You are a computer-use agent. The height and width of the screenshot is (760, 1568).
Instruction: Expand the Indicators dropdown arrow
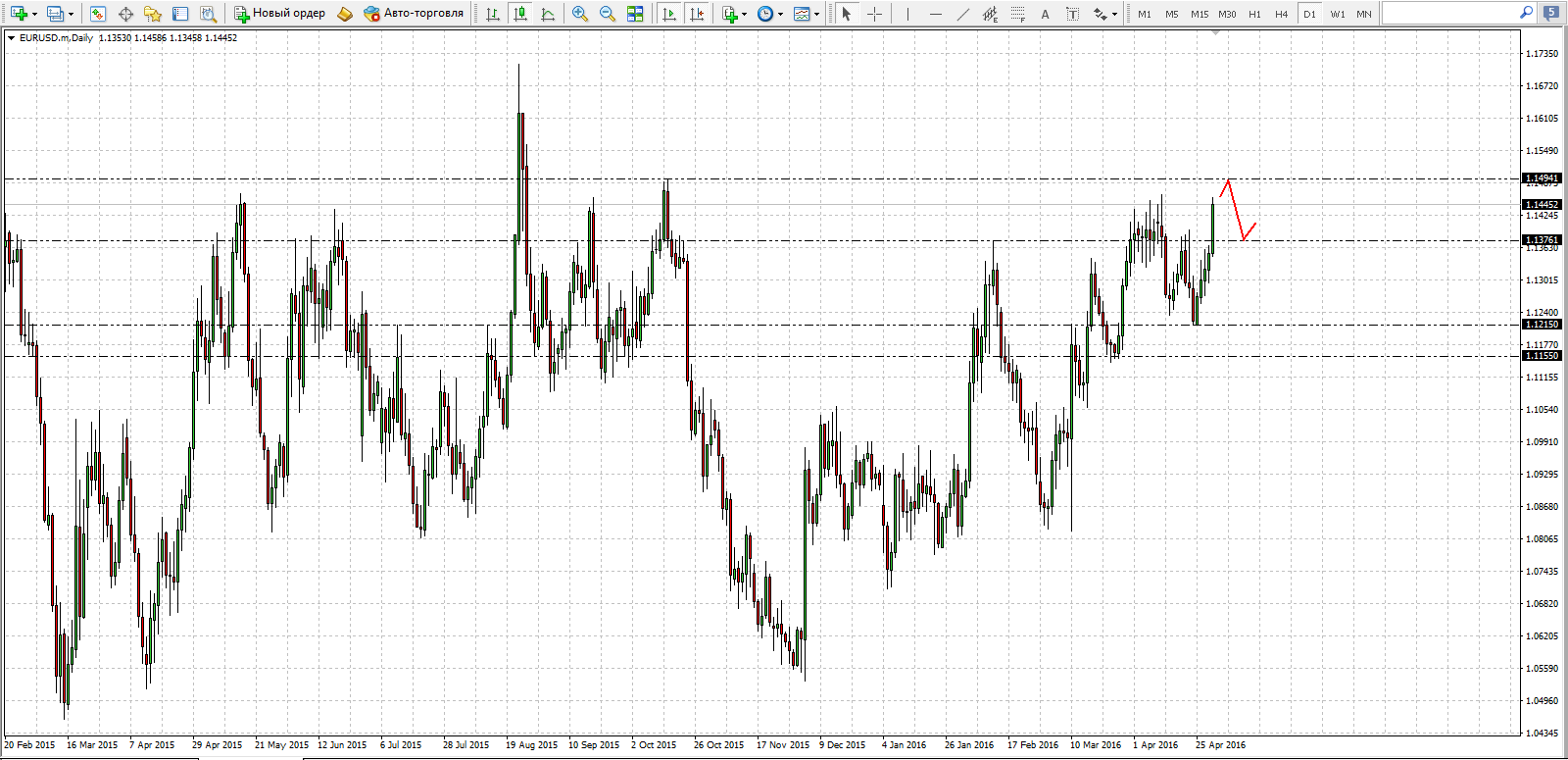[x=745, y=15]
